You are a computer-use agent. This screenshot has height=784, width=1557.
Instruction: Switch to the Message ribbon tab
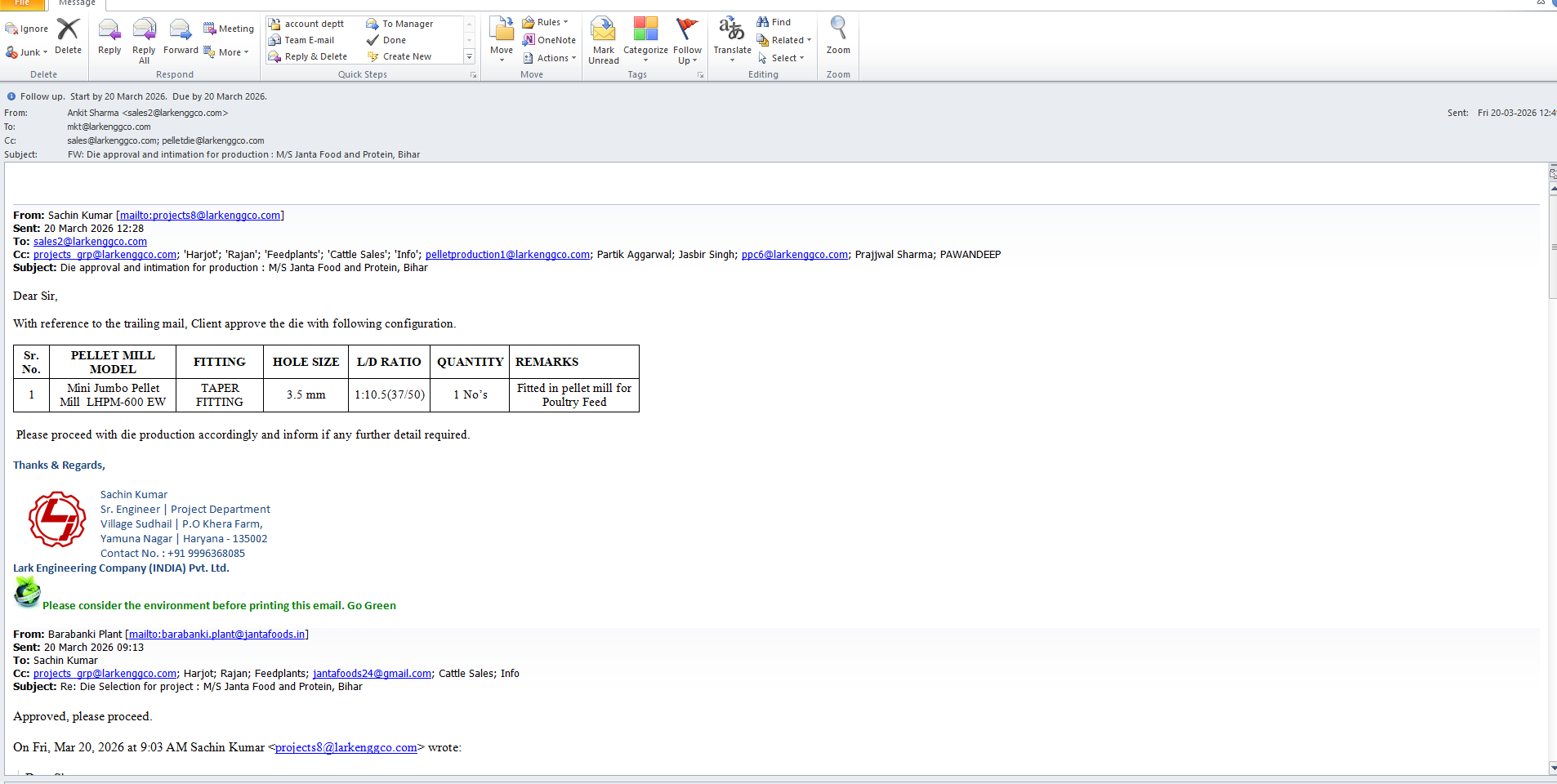point(77,3)
